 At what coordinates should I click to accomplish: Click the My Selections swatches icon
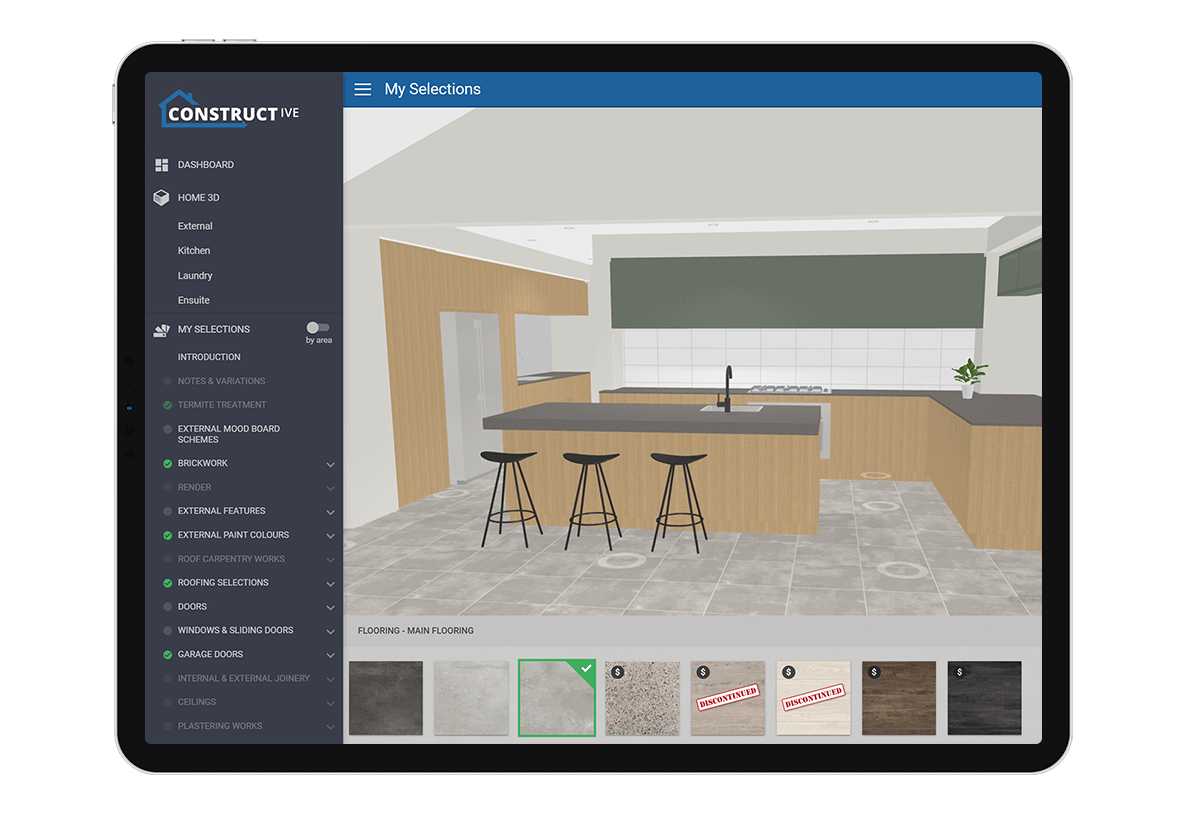[161, 329]
